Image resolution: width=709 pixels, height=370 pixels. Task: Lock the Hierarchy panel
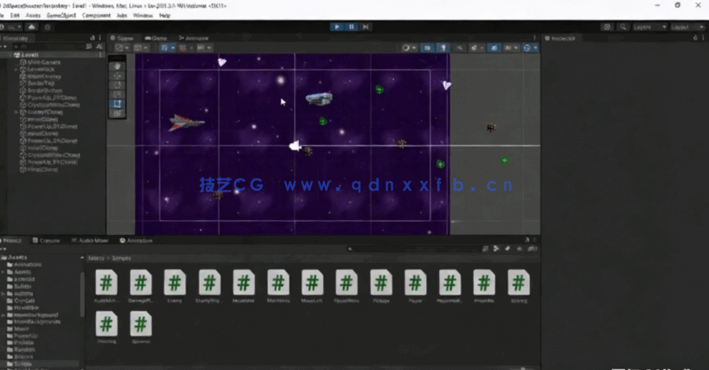(93, 38)
